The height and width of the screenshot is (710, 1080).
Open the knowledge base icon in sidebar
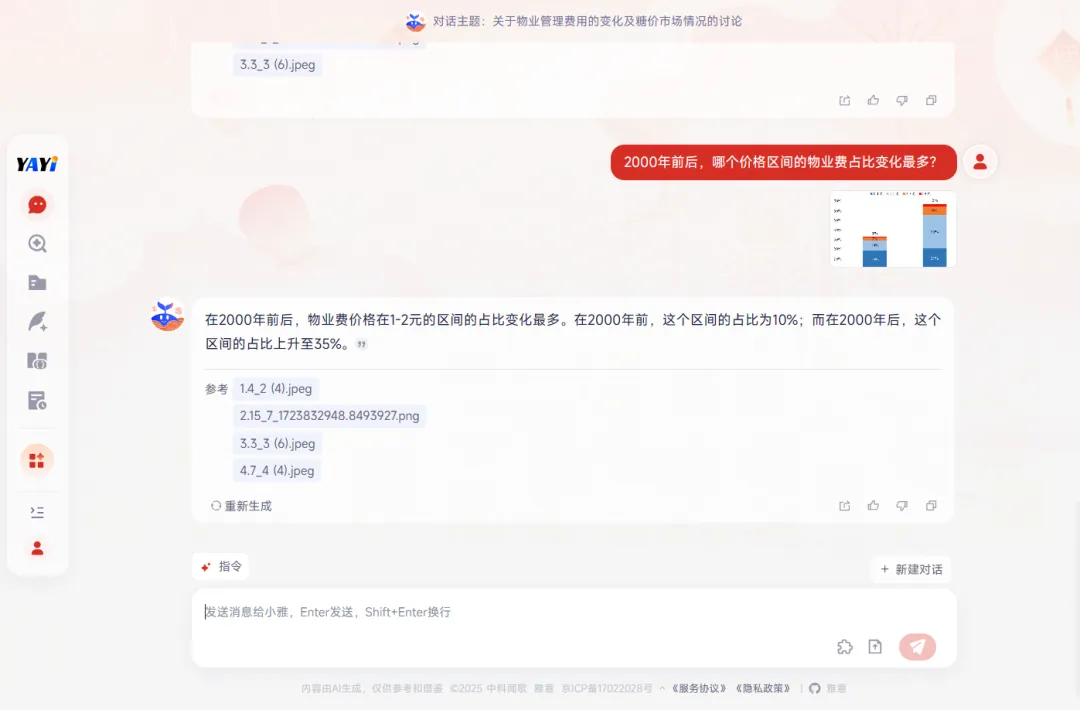click(x=37, y=361)
